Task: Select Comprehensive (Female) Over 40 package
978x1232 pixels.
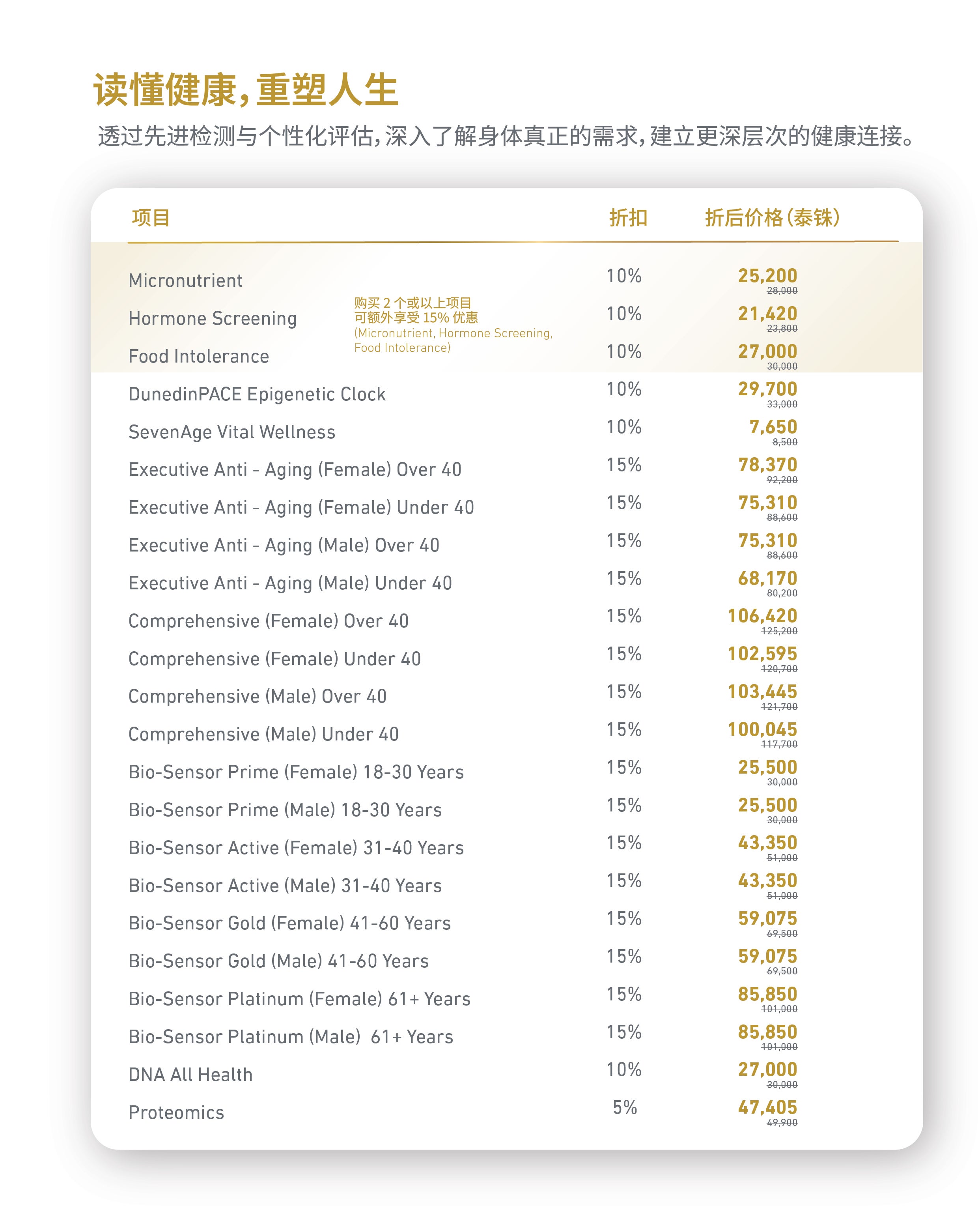Action: (x=269, y=621)
